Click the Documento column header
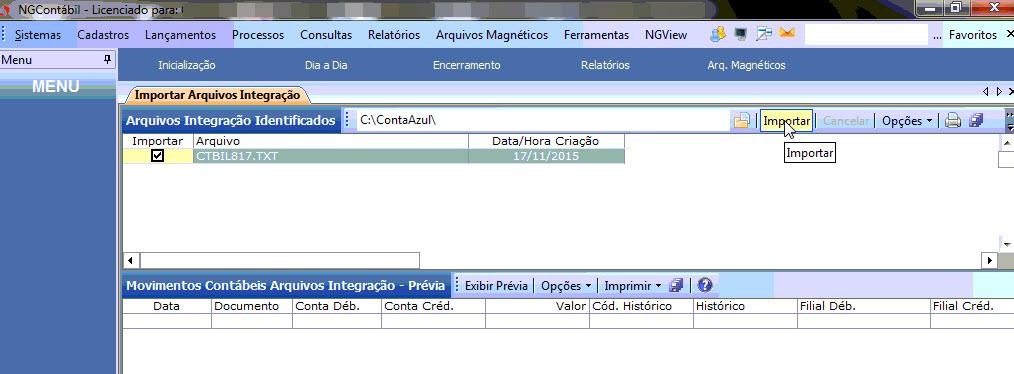 coord(252,306)
